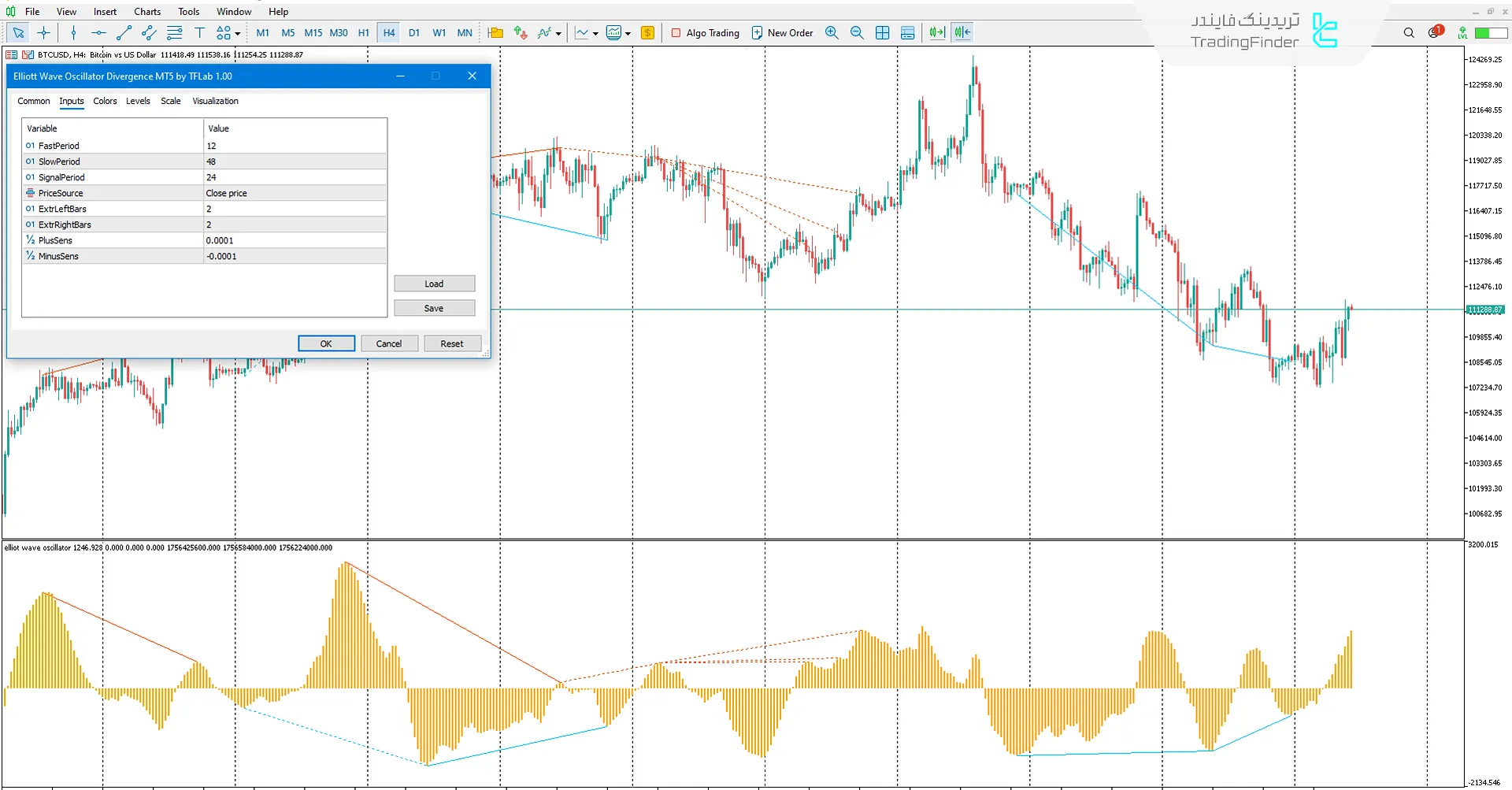
Task: Edit the SlowPeriod value field
Action: [295, 161]
